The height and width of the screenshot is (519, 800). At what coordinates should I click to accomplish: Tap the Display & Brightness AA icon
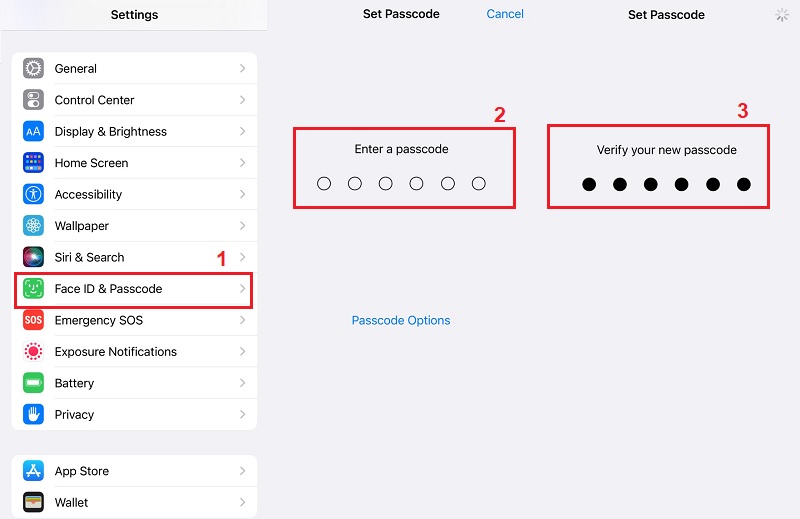coord(34,132)
